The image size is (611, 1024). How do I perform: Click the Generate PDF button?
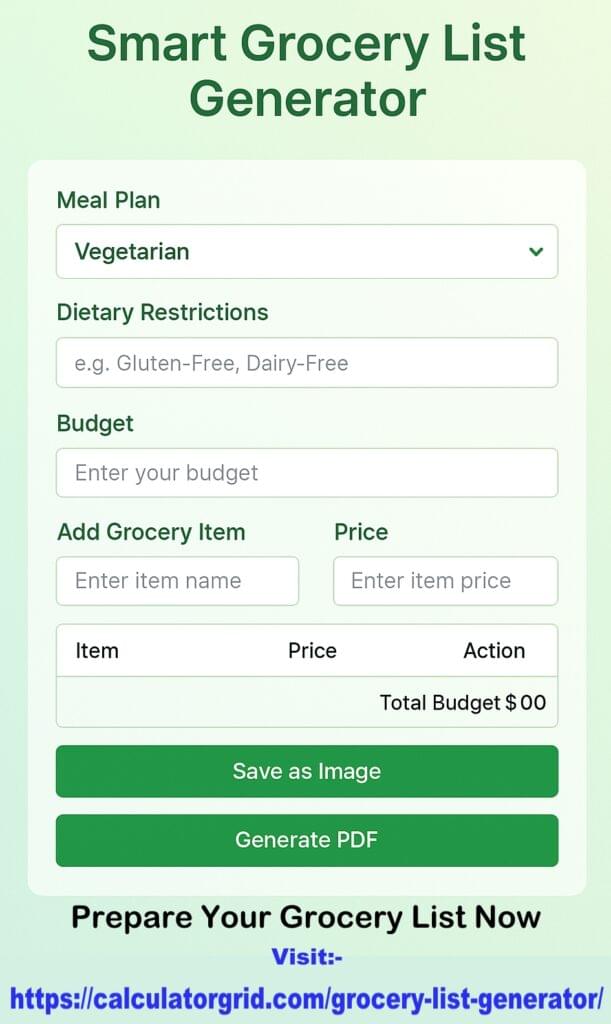coord(306,840)
